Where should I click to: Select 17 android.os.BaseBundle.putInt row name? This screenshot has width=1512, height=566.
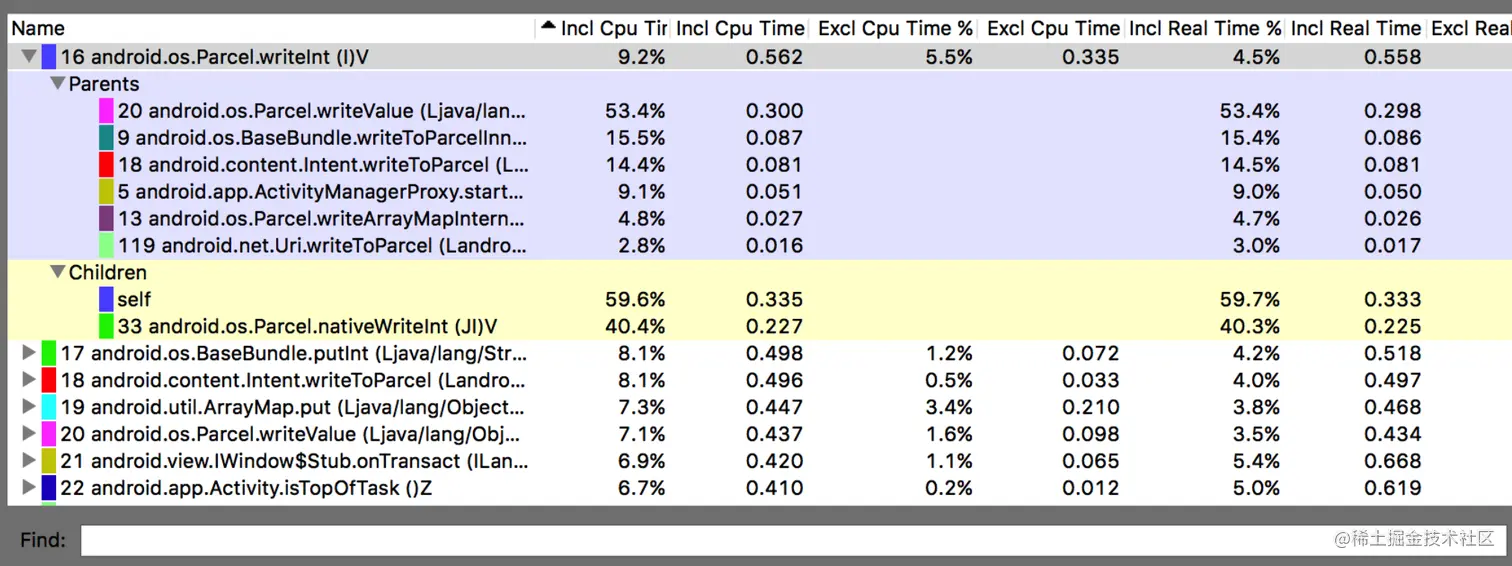pos(293,353)
